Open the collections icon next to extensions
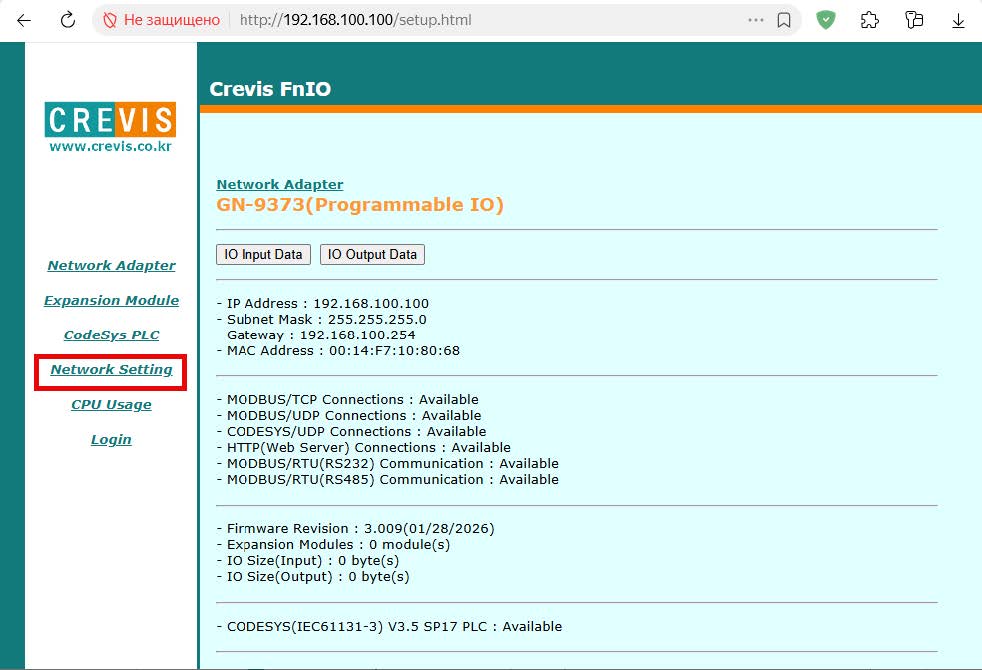The image size is (982, 670). pos(914,20)
